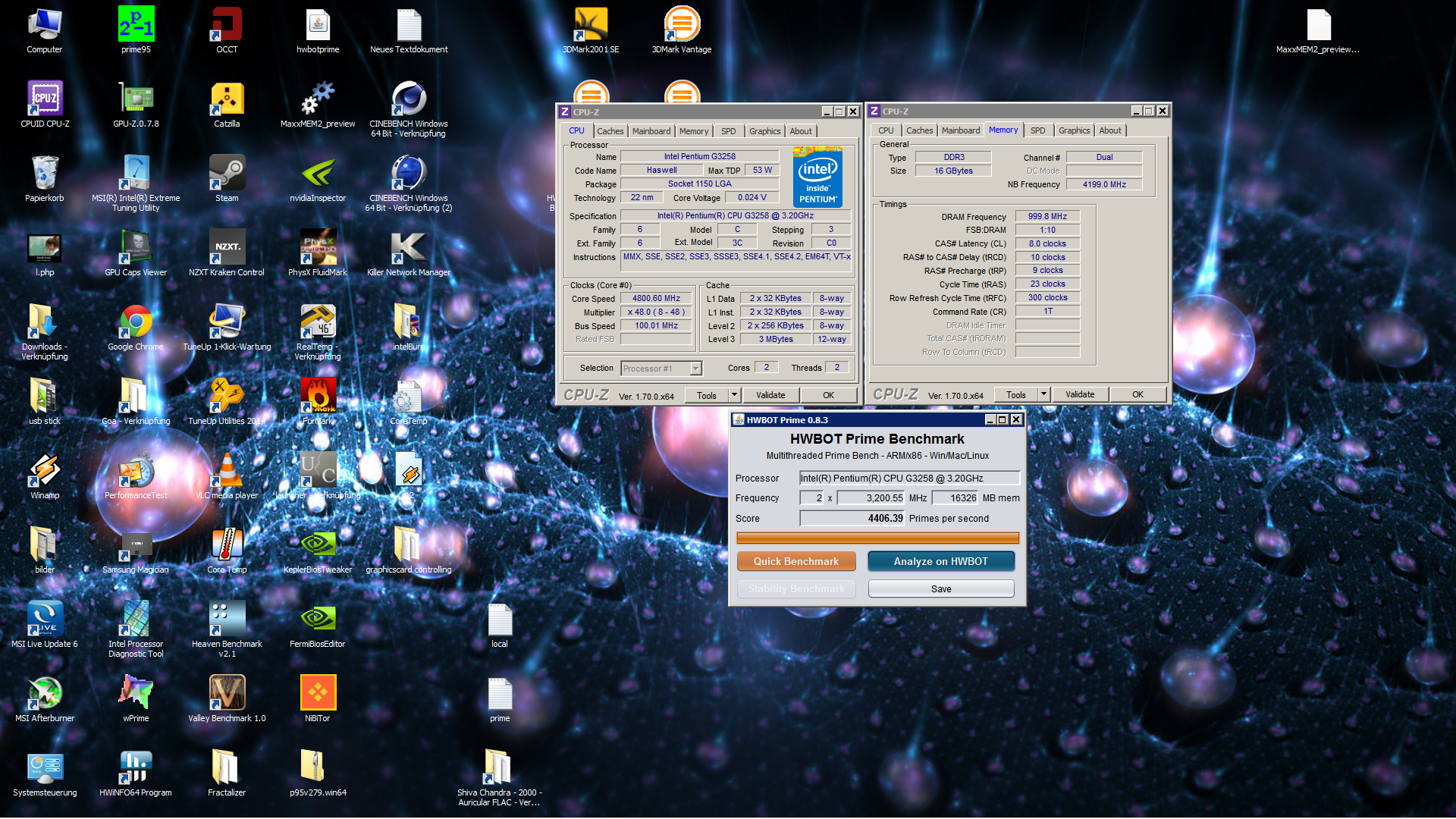
Task: Open Winamp desktop shortcut
Action: pyautogui.click(x=45, y=476)
